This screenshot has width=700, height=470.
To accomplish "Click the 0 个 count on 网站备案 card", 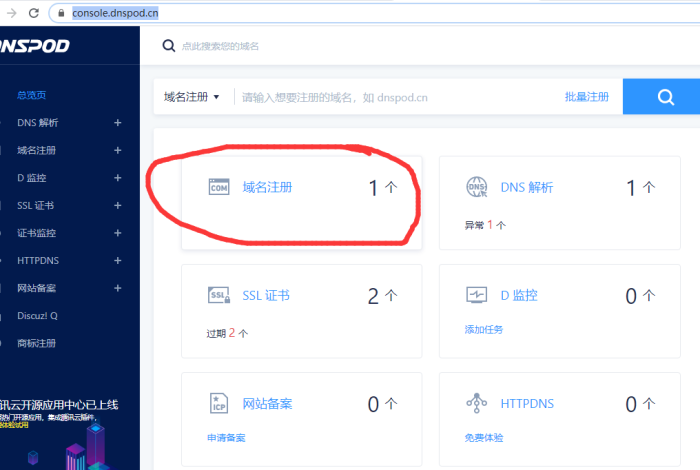I will tap(383, 404).
